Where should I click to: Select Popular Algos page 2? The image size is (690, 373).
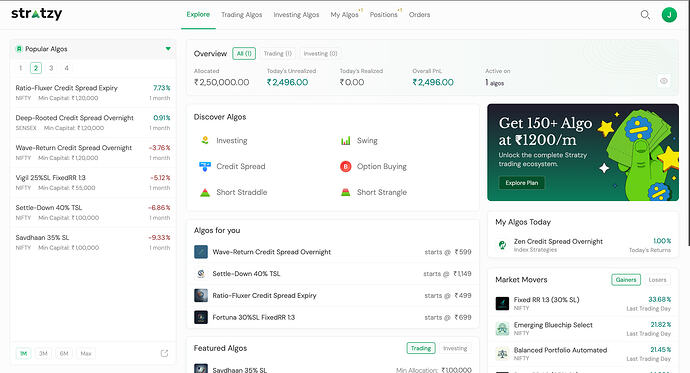click(36, 68)
